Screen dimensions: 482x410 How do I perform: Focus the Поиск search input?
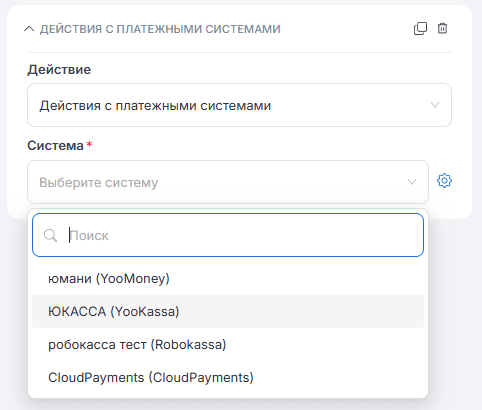click(x=228, y=235)
